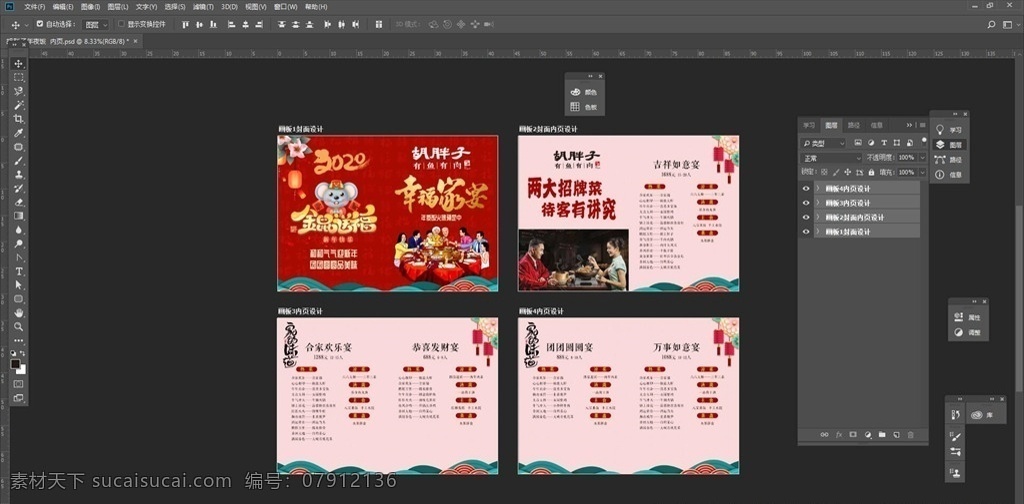Expand the 画板3内页设计 artboard group
The height and width of the screenshot is (504, 1024).
[818, 203]
